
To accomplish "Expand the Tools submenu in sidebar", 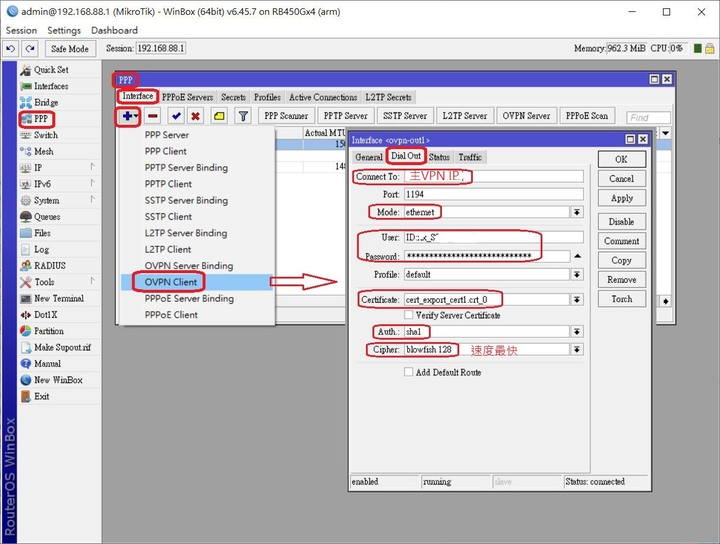I will 59,282.
